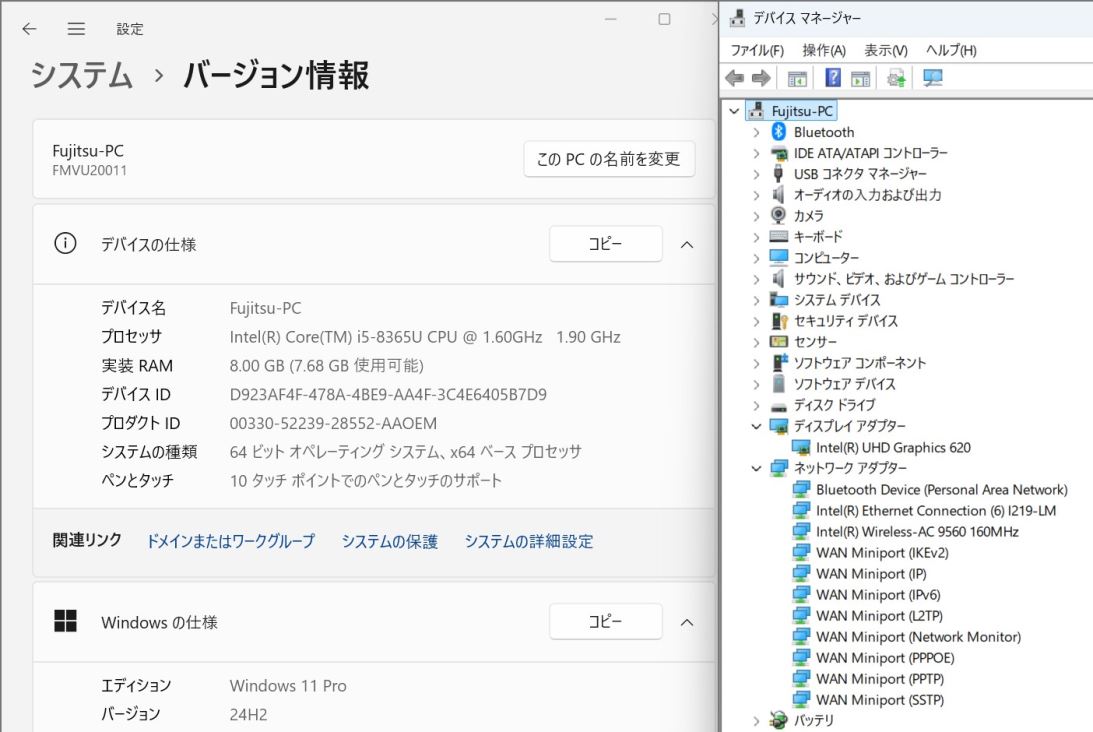This screenshot has height=732, width=1093.
Task: Expand the カメラ device category
Action: click(x=757, y=216)
